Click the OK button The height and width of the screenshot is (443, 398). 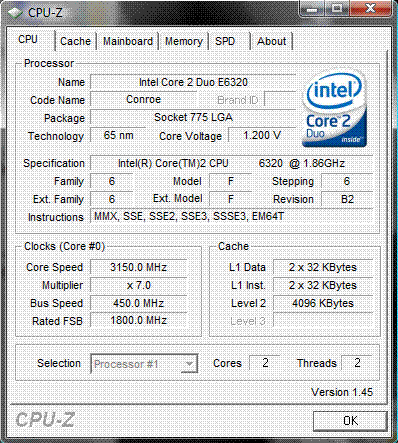click(350, 421)
